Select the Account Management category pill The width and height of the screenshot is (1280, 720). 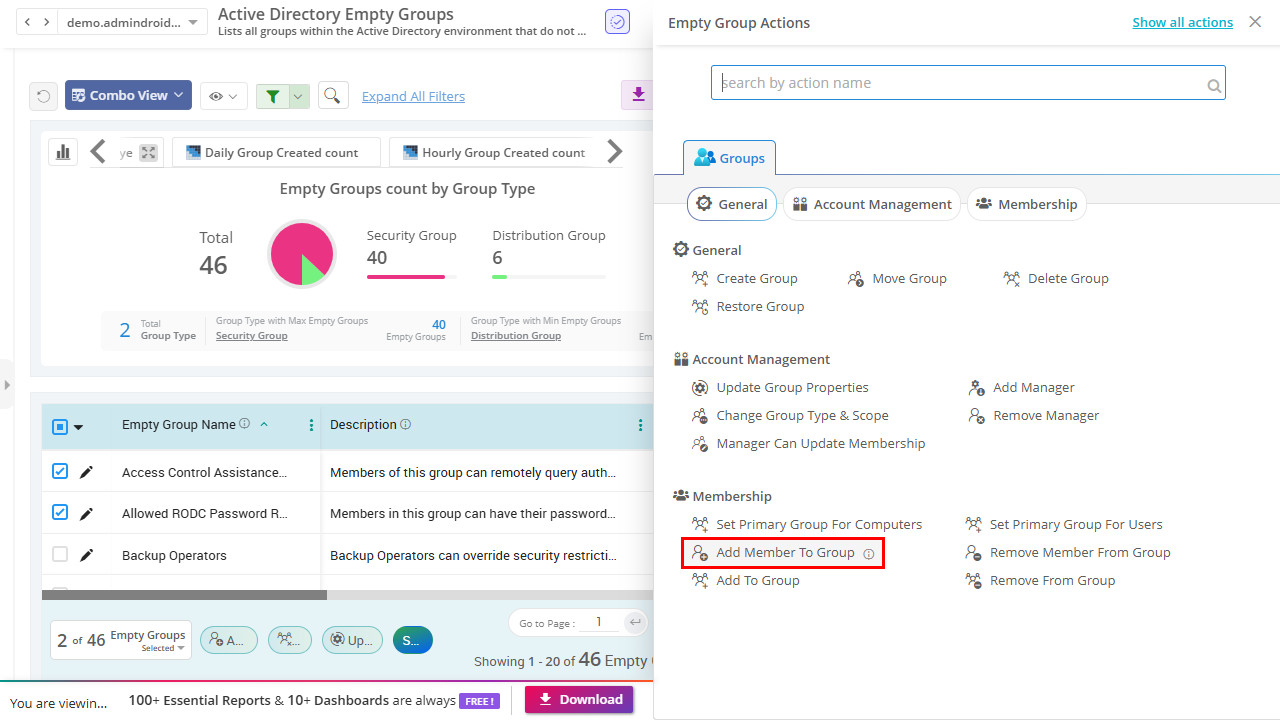(871, 204)
